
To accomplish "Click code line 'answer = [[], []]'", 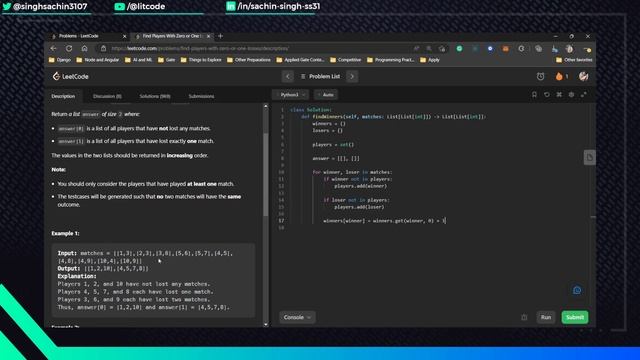I will pyautogui.click(x=336, y=158).
